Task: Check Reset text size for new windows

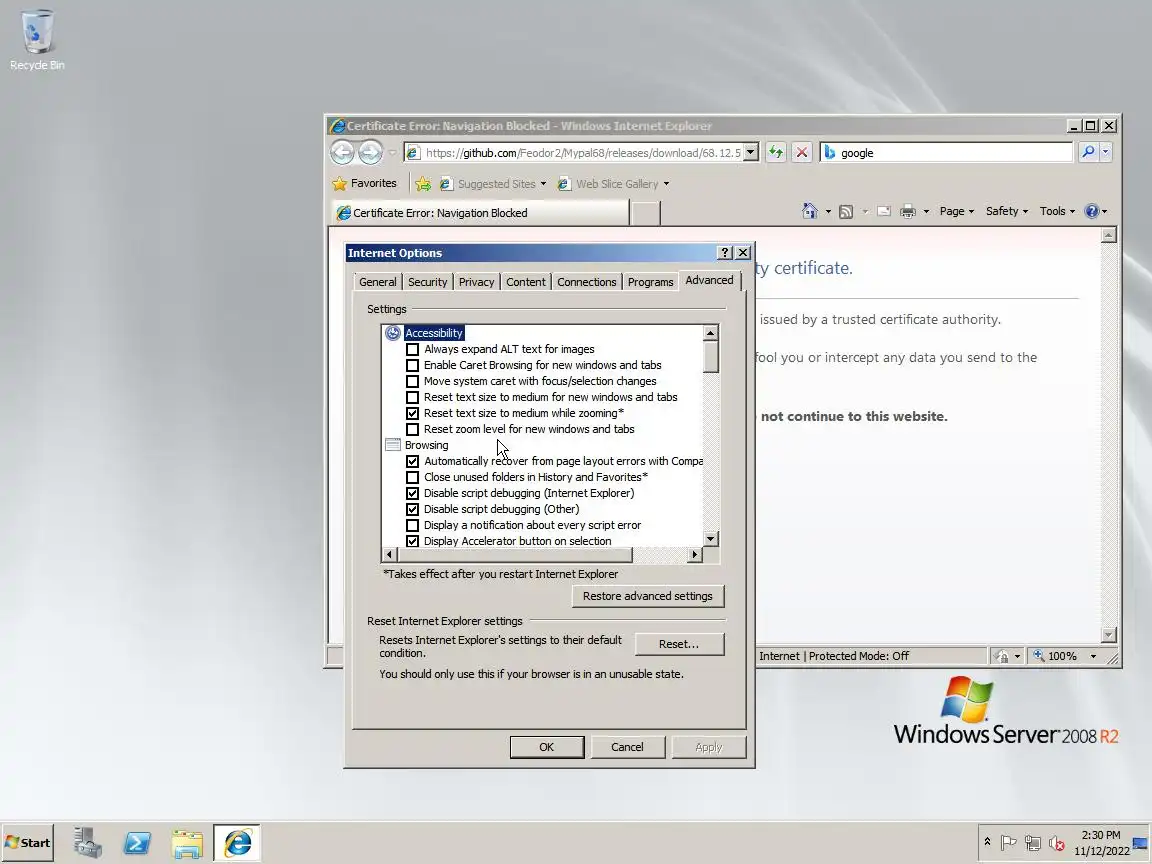Action: coord(412,397)
